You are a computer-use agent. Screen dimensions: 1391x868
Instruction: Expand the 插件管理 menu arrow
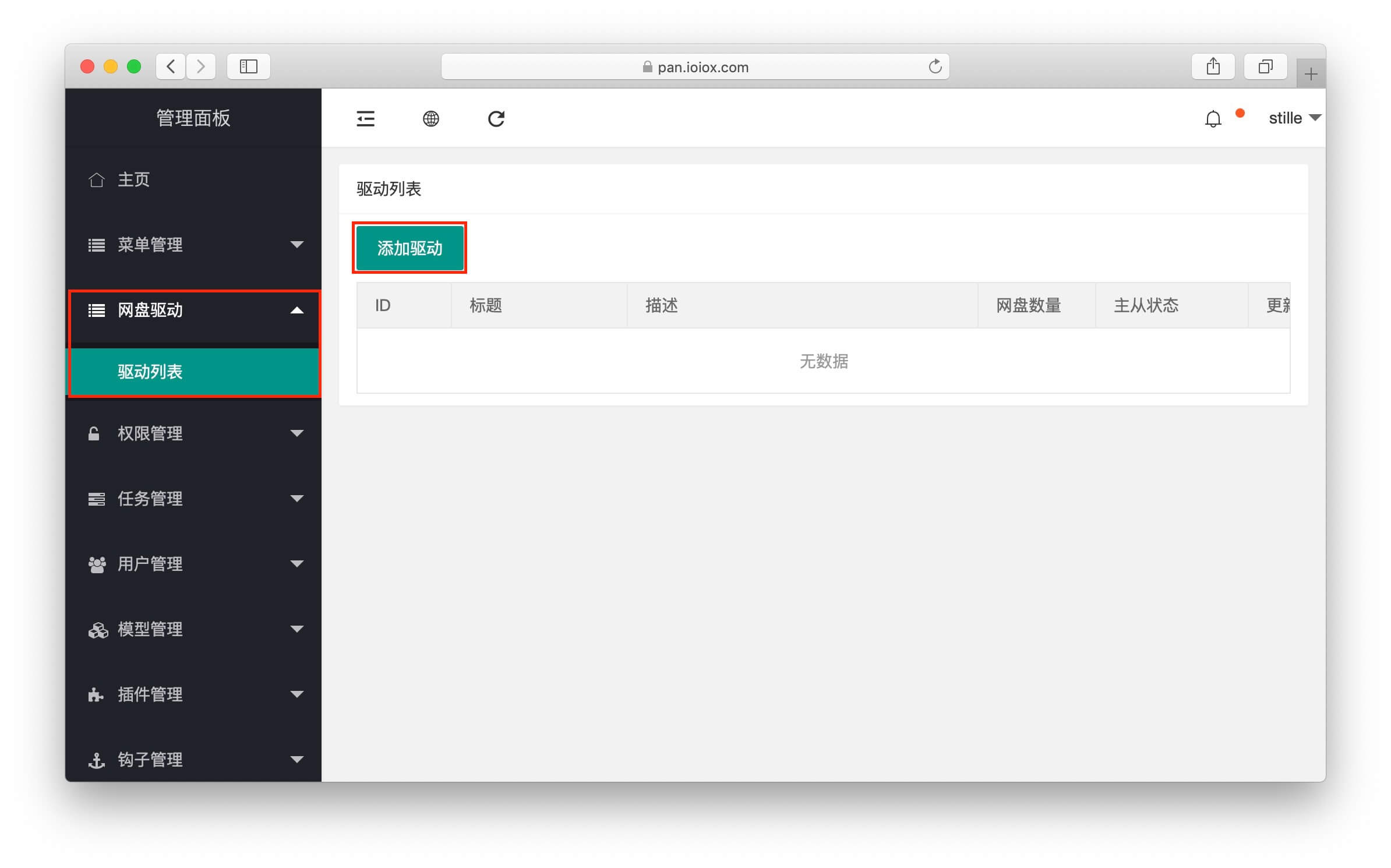point(297,694)
